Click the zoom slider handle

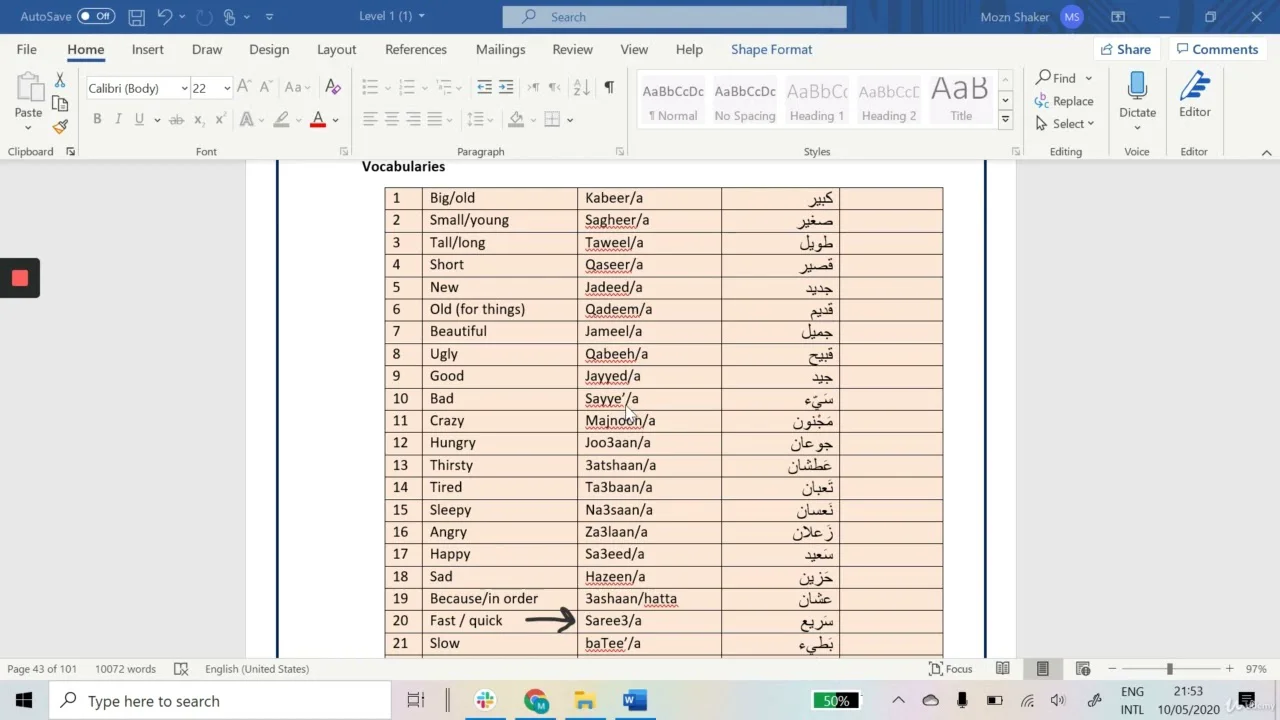(1169, 669)
